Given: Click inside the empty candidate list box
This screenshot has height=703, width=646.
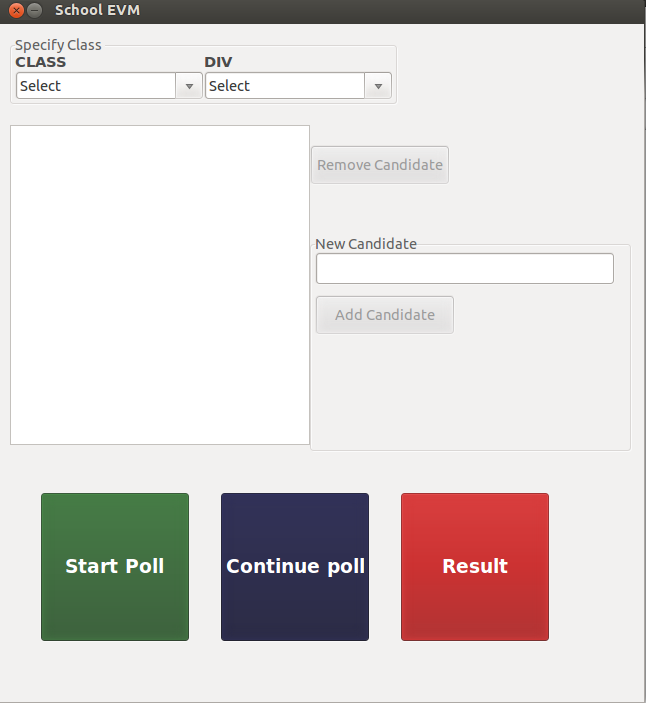Looking at the screenshot, I should point(160,284).
